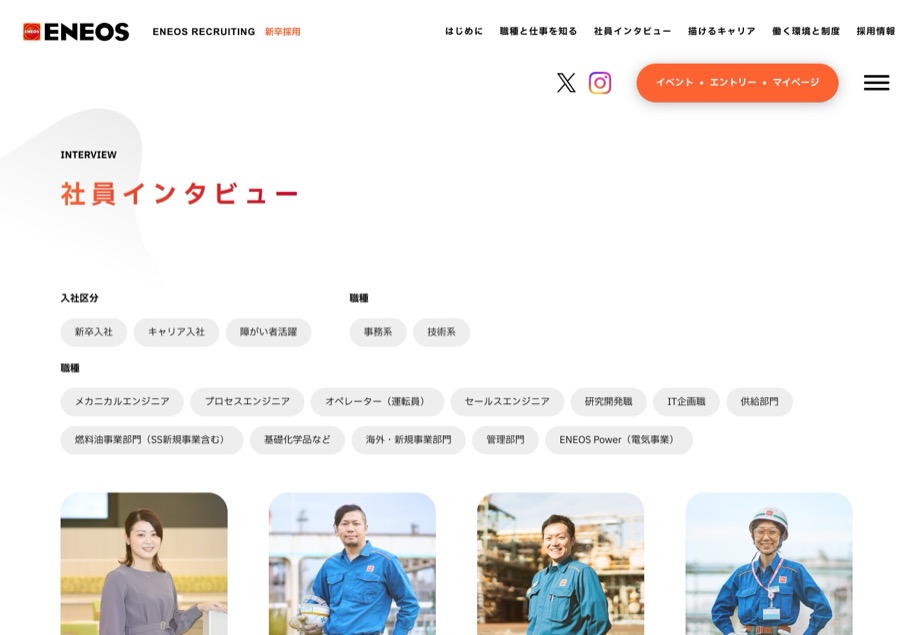
Task: Open 採用情報 menu item
Action: (876, 32)
